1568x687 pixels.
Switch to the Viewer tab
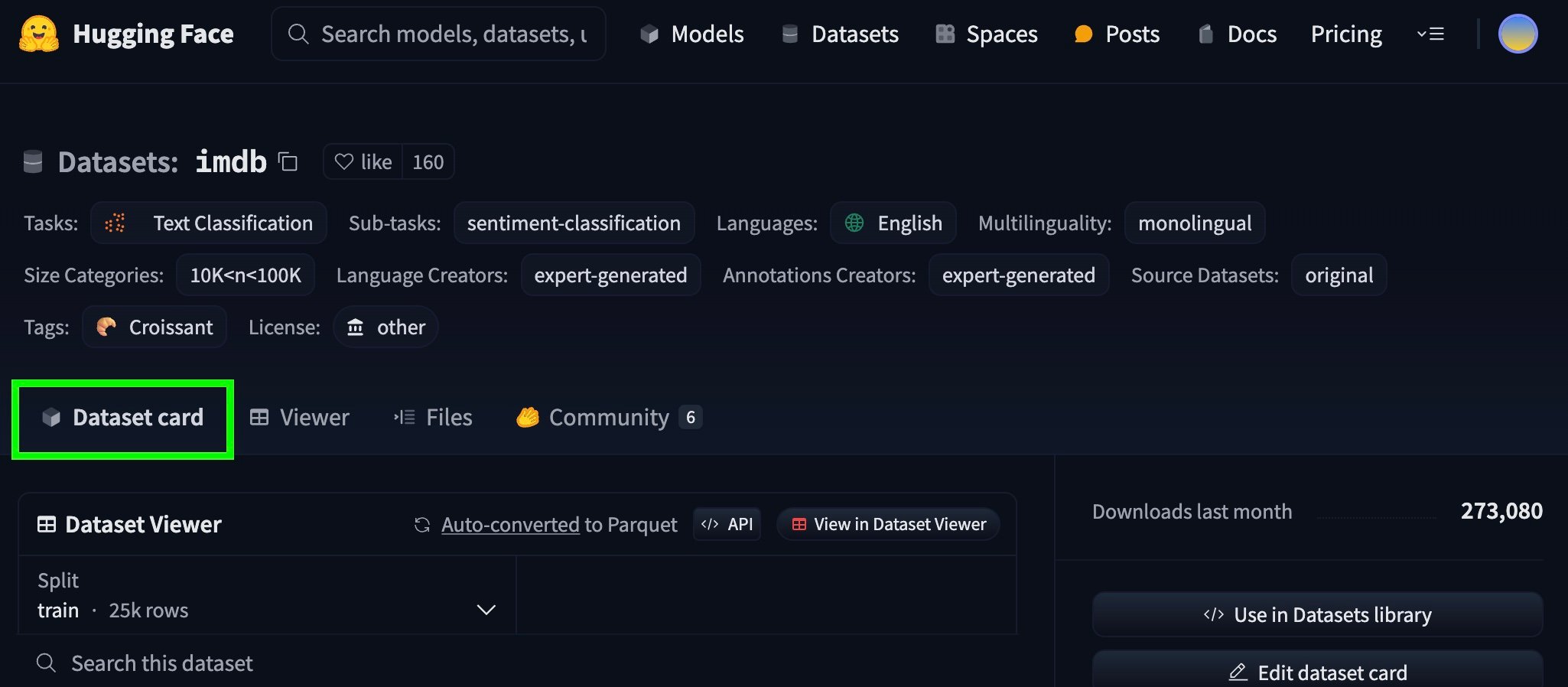click(300, 418)
